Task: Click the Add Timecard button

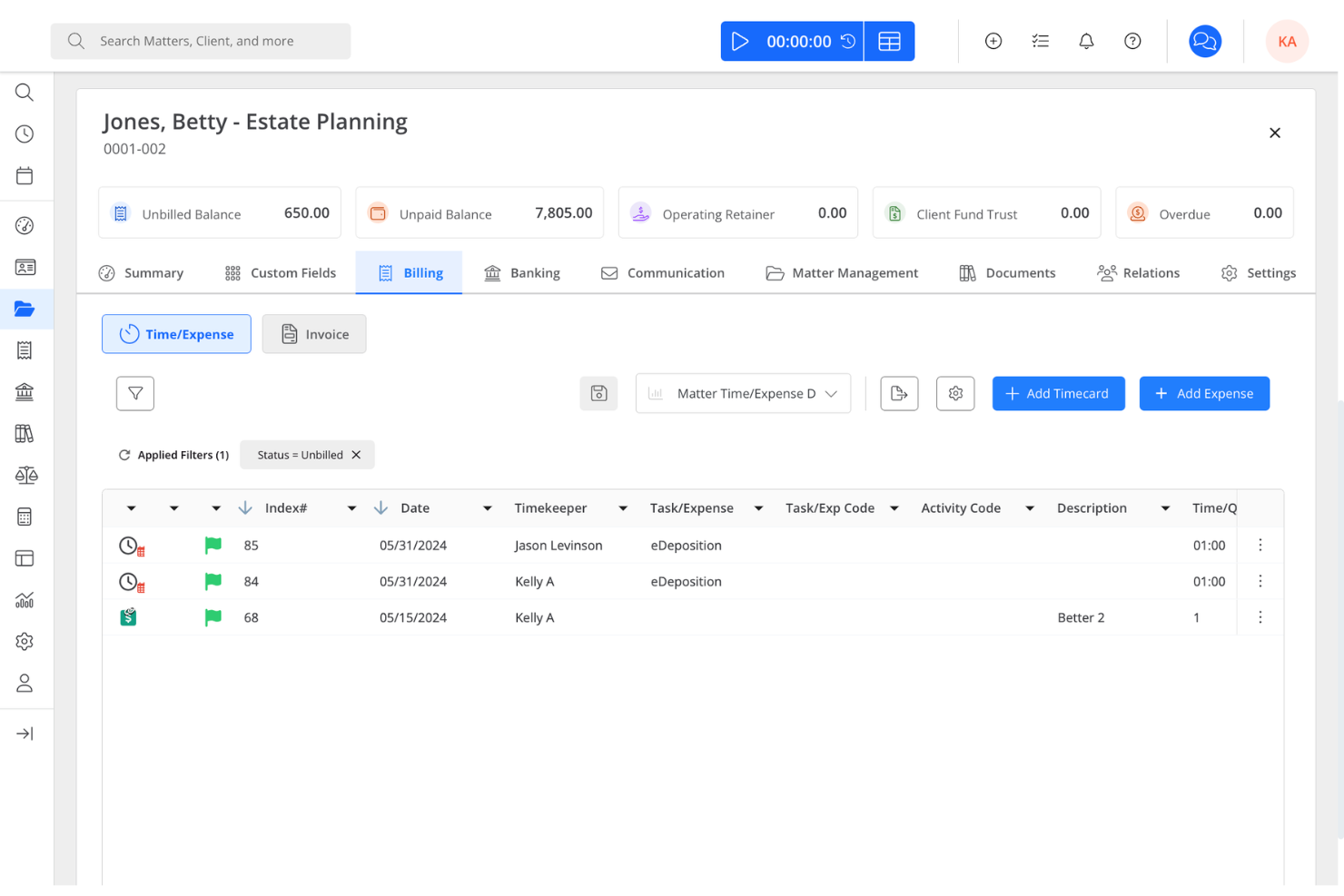Action: pyautogui.click(x=1058, y=393)
